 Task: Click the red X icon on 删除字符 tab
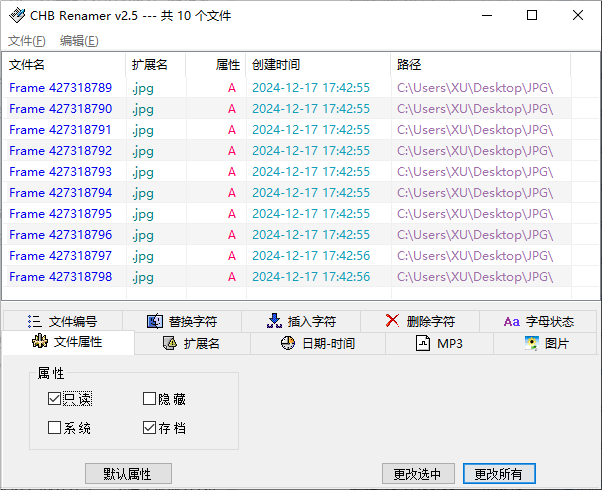(392, 320)
